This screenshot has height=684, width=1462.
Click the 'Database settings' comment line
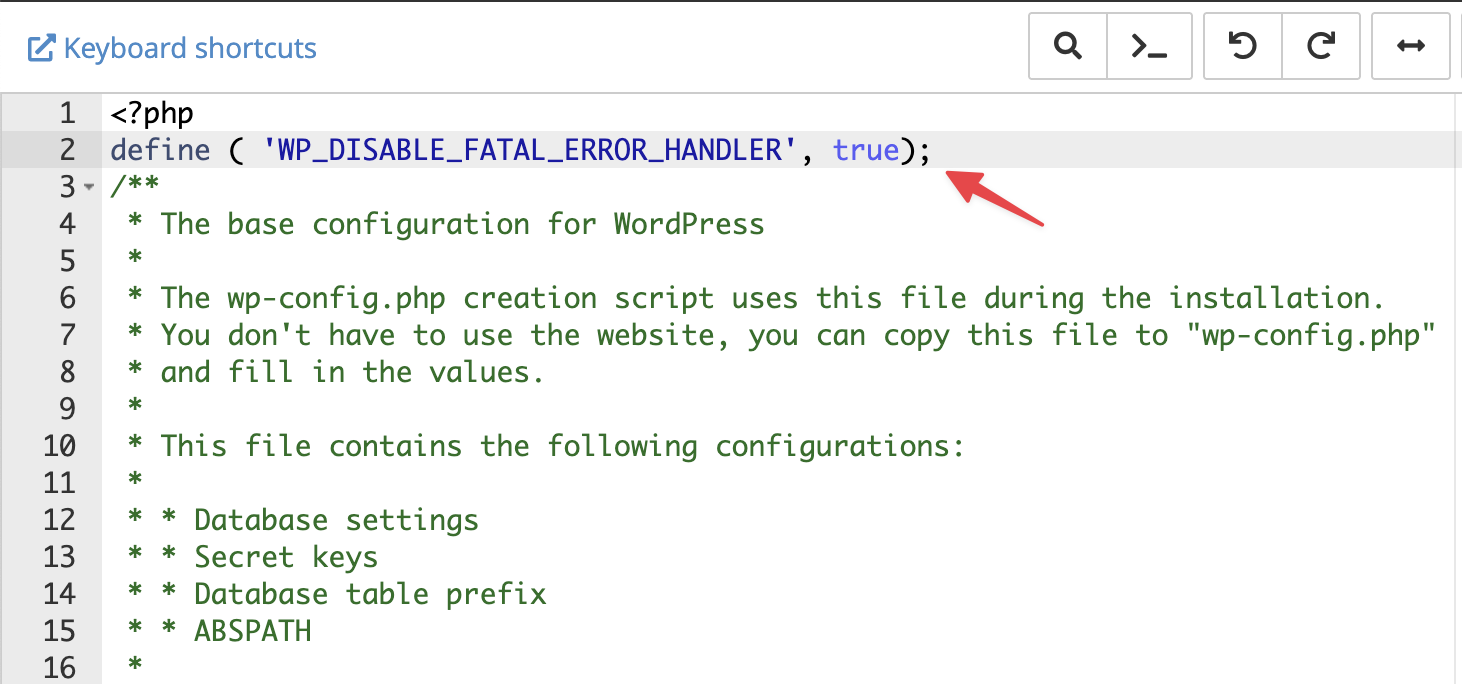tap(336, 520)
